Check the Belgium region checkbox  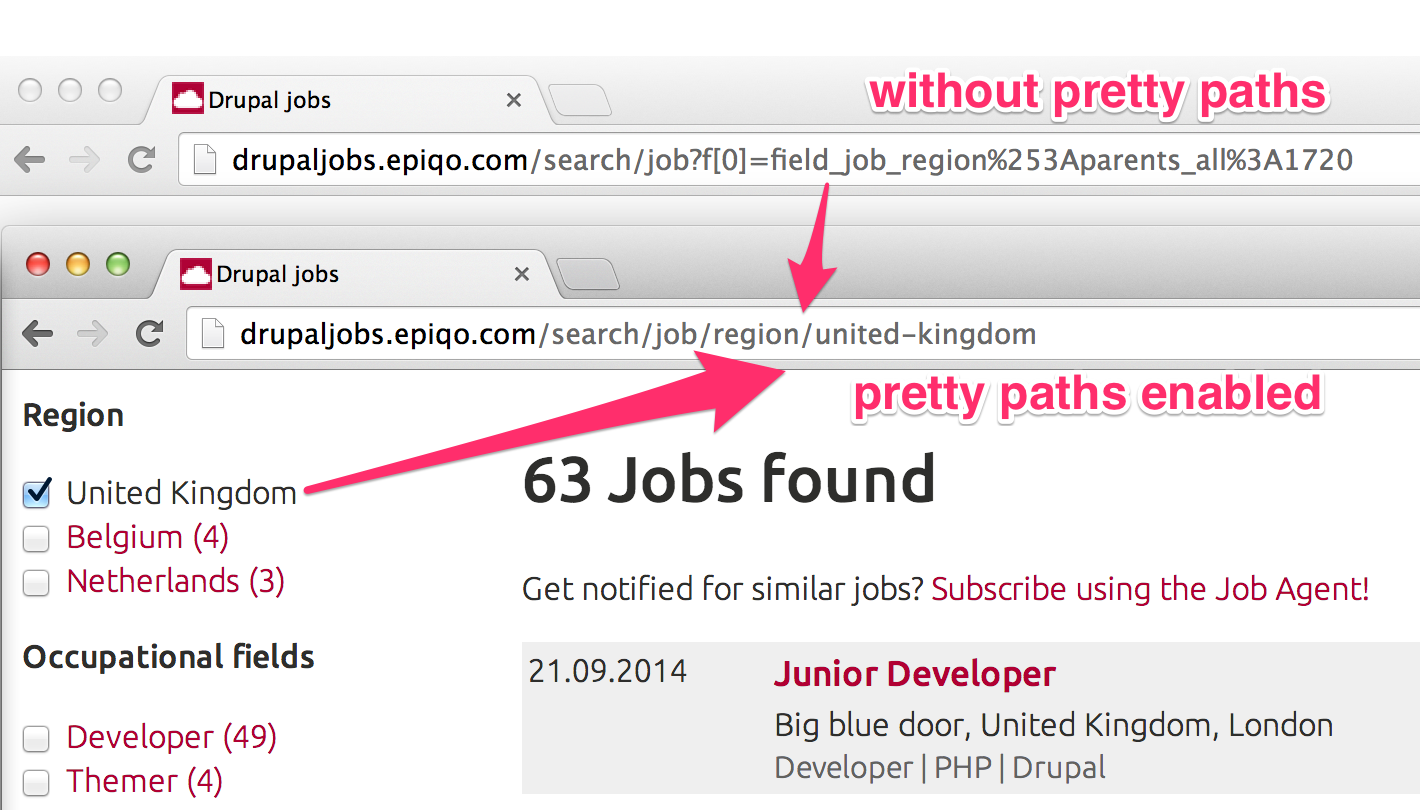[36, 539]
